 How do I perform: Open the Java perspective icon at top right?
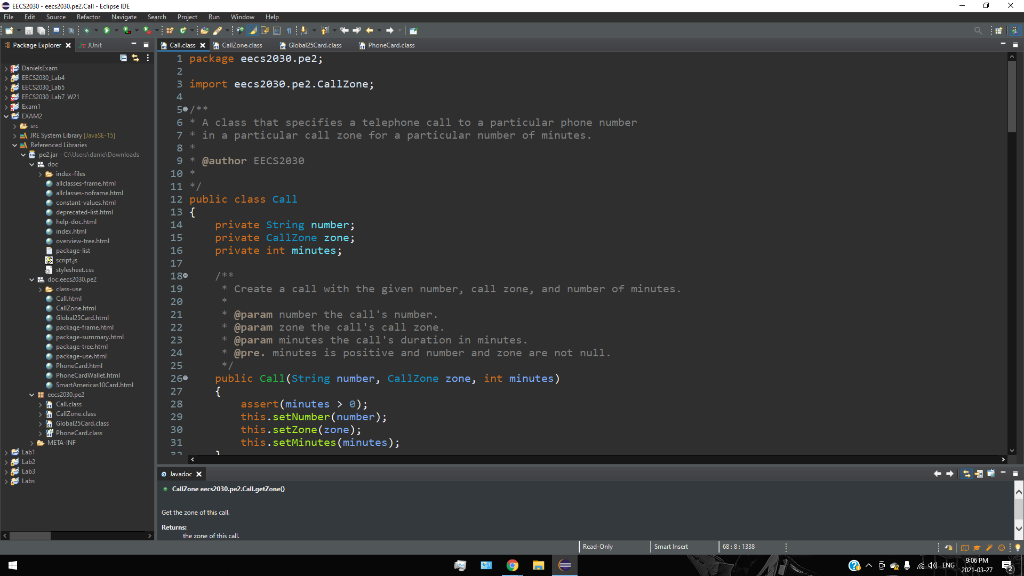click(1015, 30)
